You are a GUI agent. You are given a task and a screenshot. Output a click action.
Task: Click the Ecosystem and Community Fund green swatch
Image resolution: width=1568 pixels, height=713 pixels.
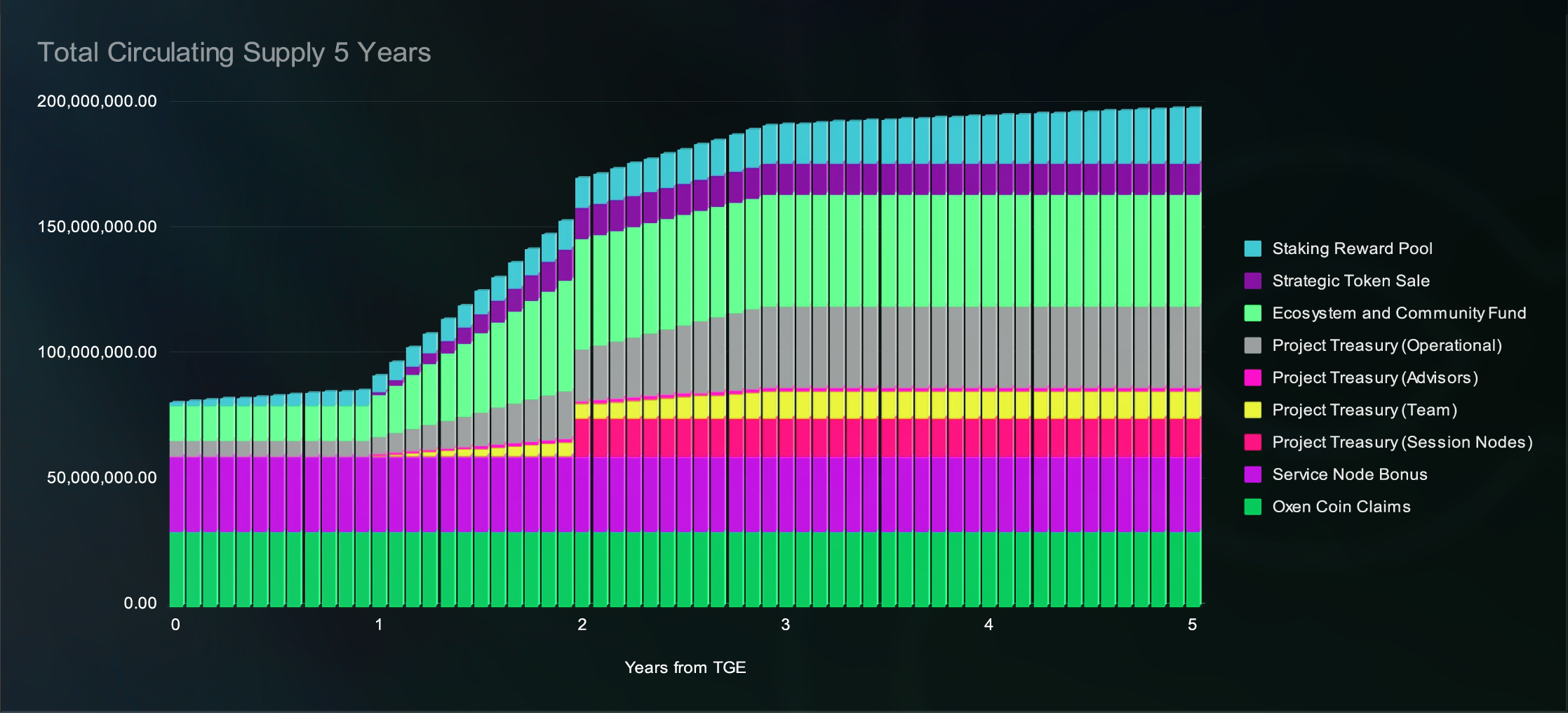pos(1252,313)
